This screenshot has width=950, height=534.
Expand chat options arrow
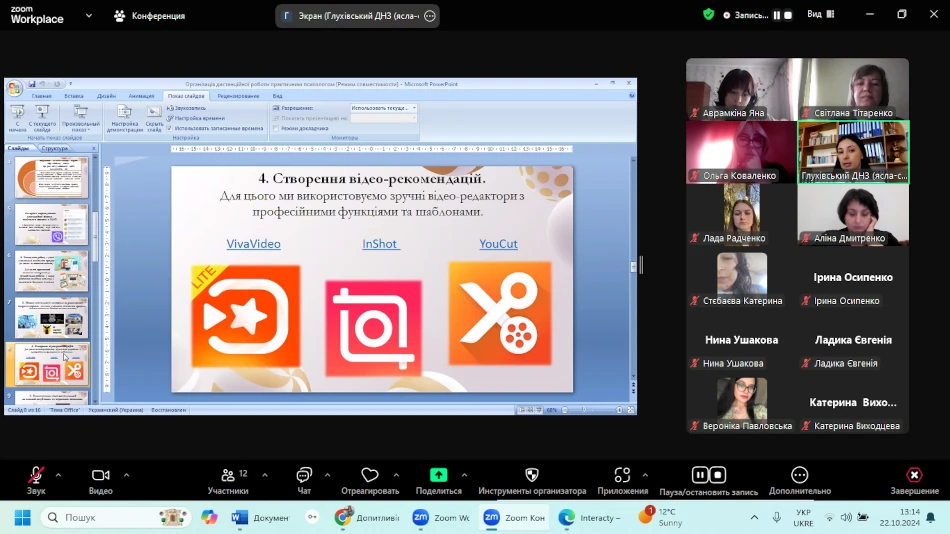[x=328, y=475]
